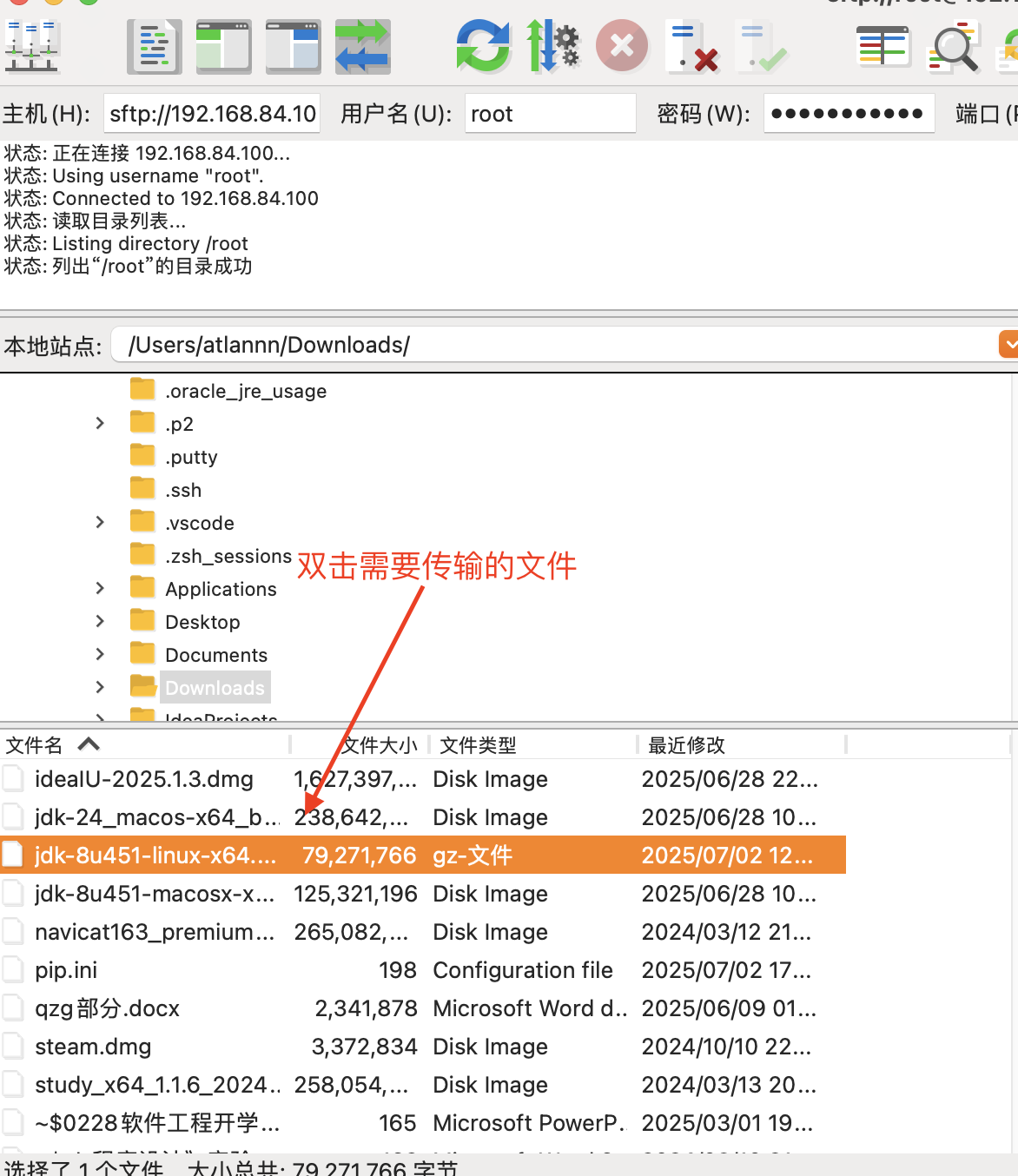Disconnect from the current server
1018x1176 pixels.
(691, 47)
